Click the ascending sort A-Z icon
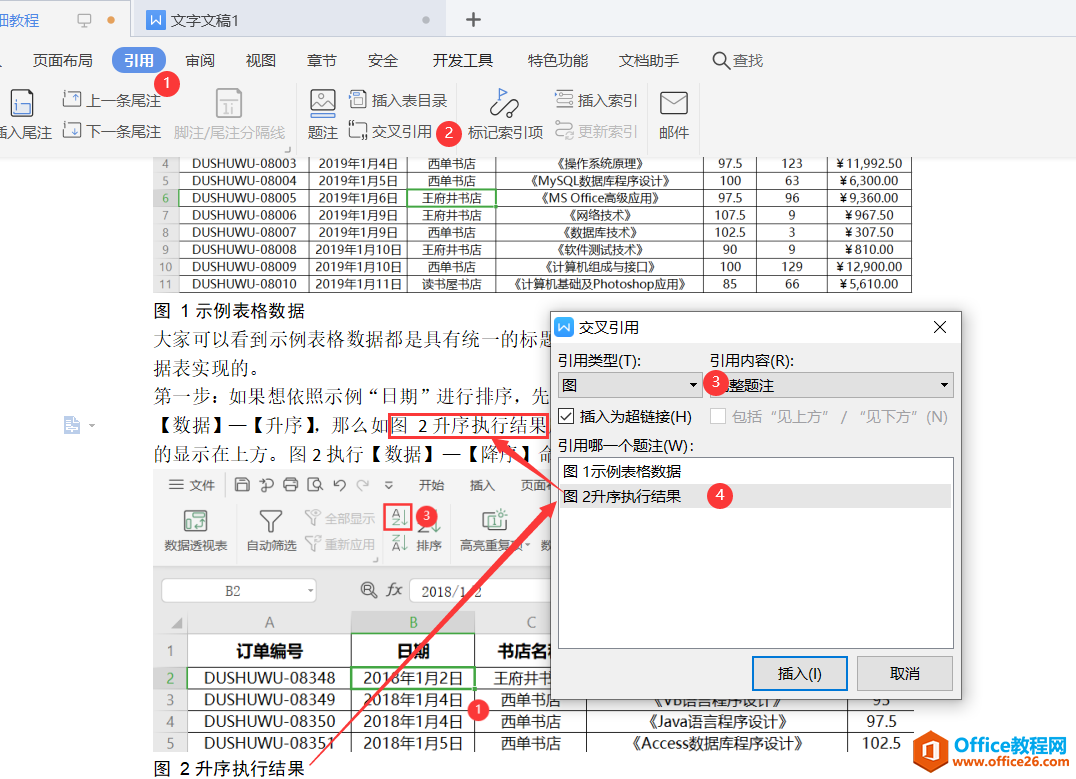Viewport: 1076px width, 779px height. tap(399, 517)
